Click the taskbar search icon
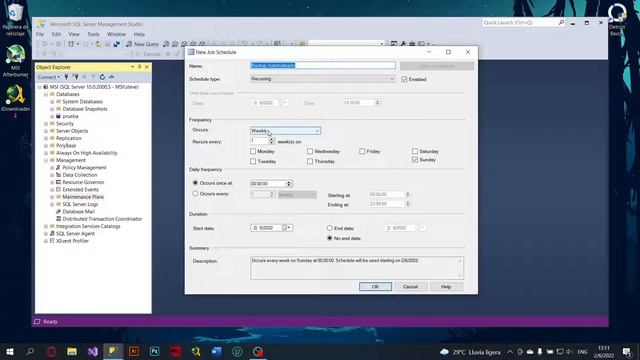This screenshot has width=640, height=360. tap(30, 351)
